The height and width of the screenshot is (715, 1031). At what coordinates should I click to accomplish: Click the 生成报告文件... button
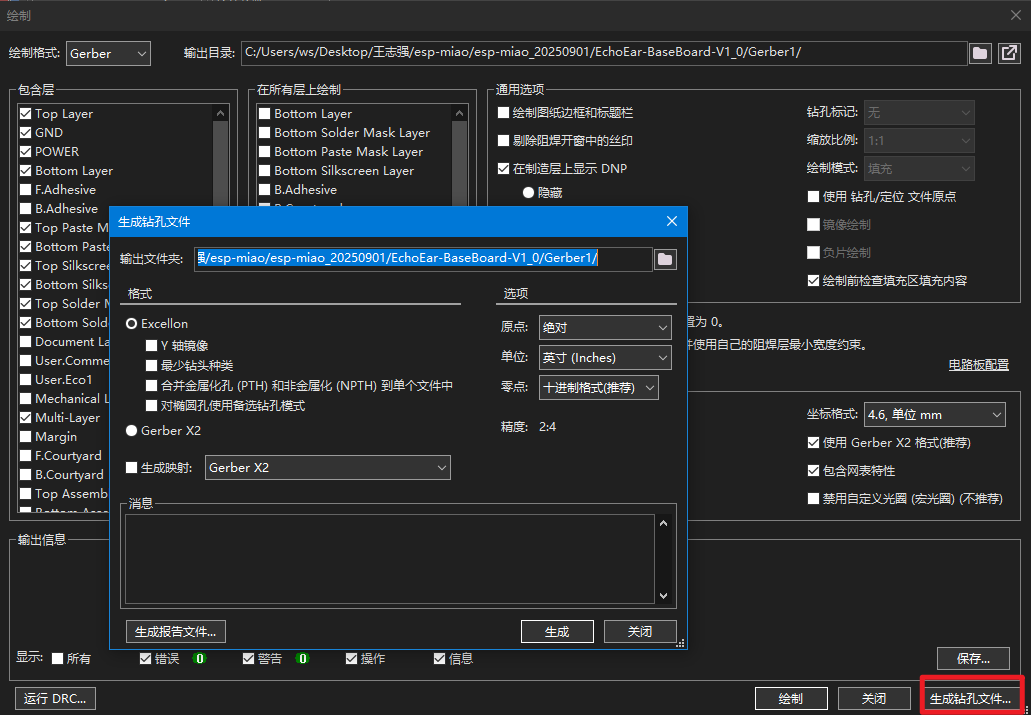(x=176, y=631)
